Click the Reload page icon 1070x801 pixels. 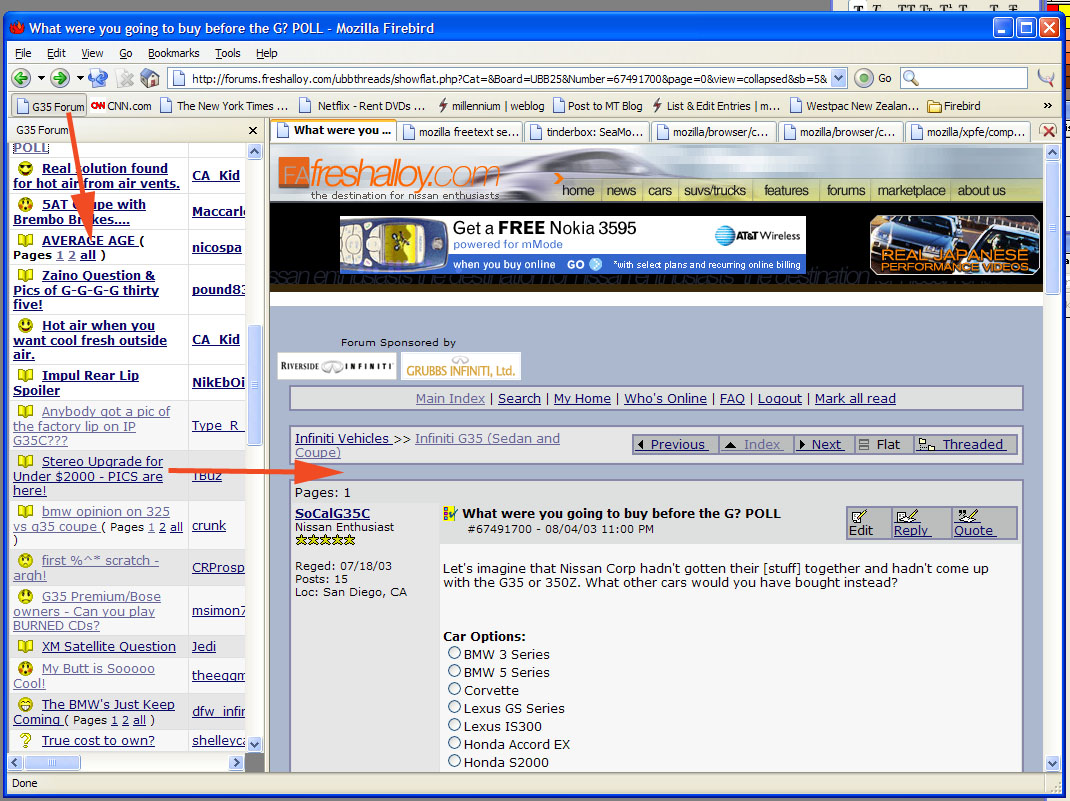coord(98,78)
